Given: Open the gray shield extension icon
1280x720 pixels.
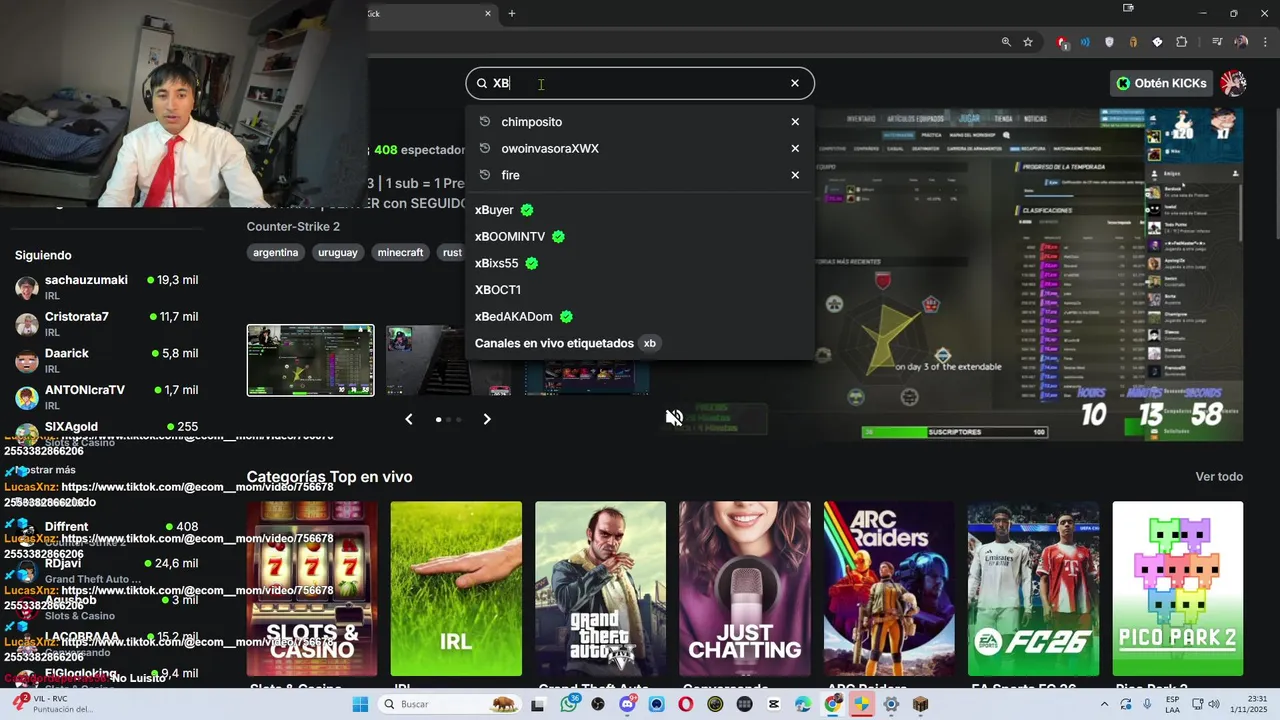Looking at the screenshot, I should 1109,42.
